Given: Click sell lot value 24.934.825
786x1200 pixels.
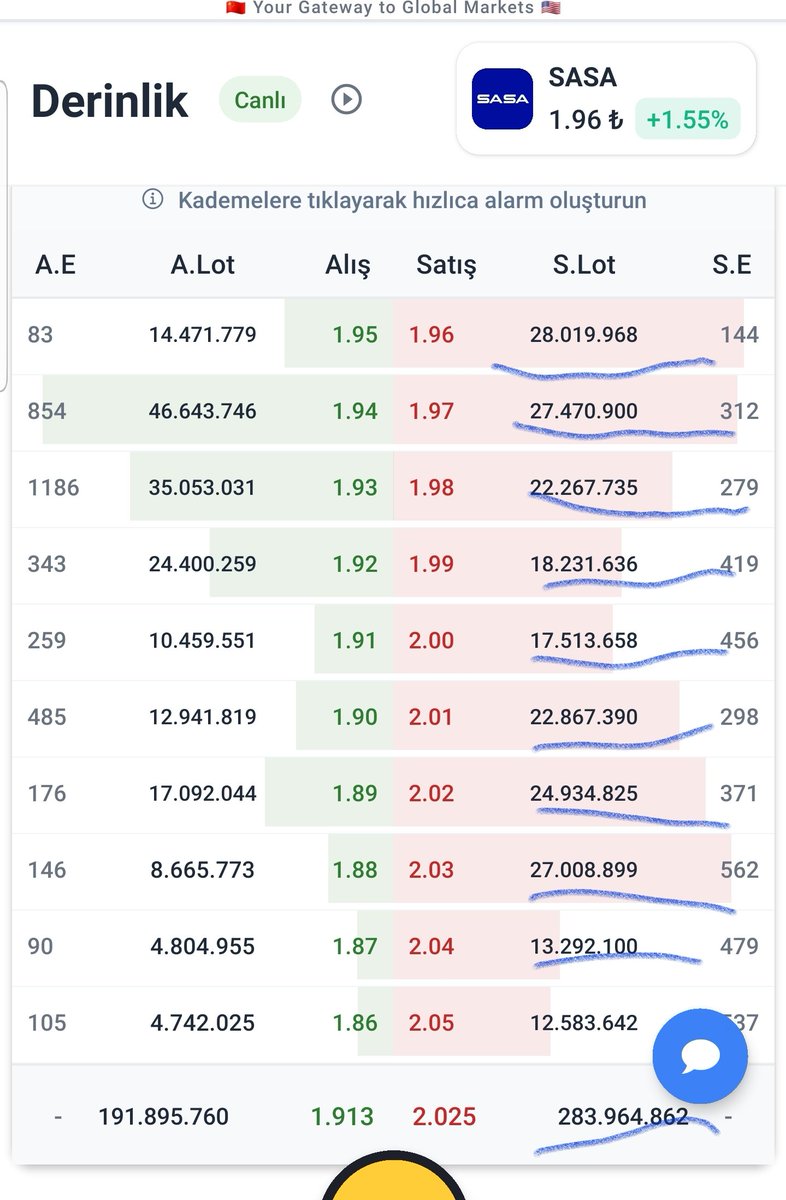Looking at the screenshot, I should coord(584,794).
